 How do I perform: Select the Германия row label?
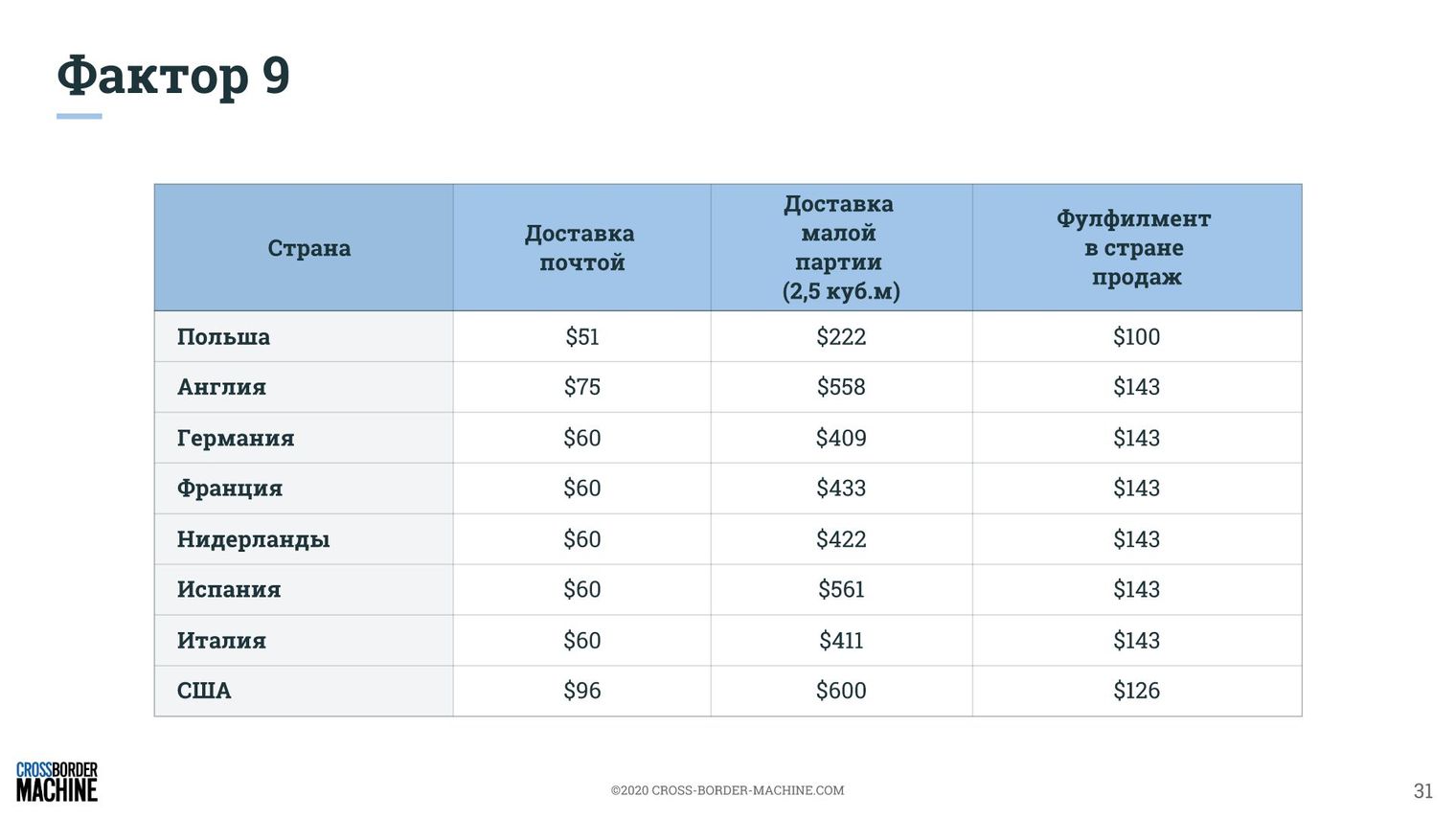click(x=236, y=438)
